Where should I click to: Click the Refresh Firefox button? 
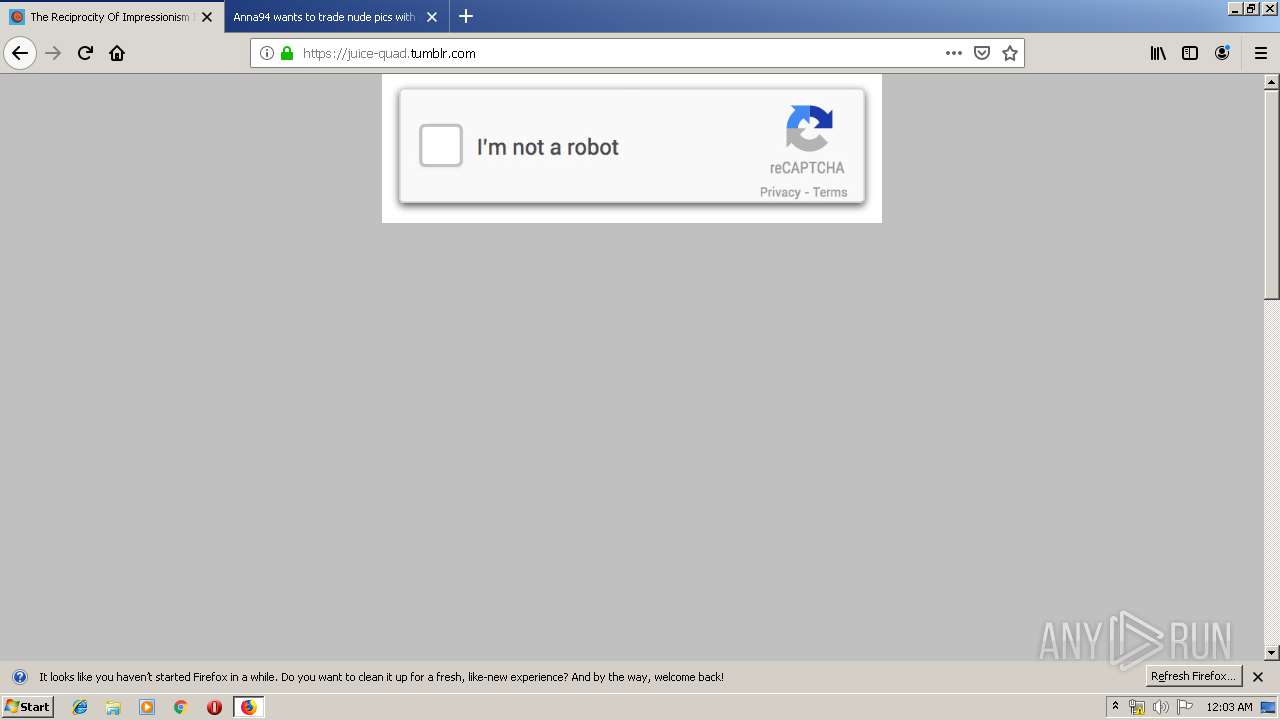[x=1193, y=676]
